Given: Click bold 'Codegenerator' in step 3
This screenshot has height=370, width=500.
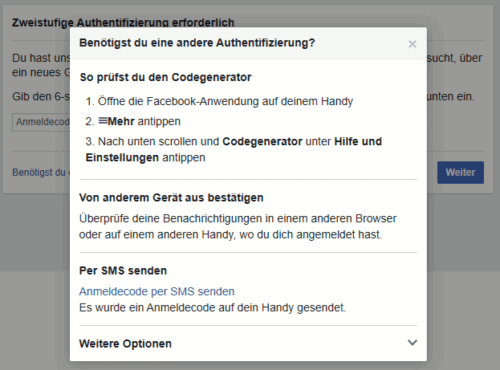Looking at the screenshot, I should [262, 142].
